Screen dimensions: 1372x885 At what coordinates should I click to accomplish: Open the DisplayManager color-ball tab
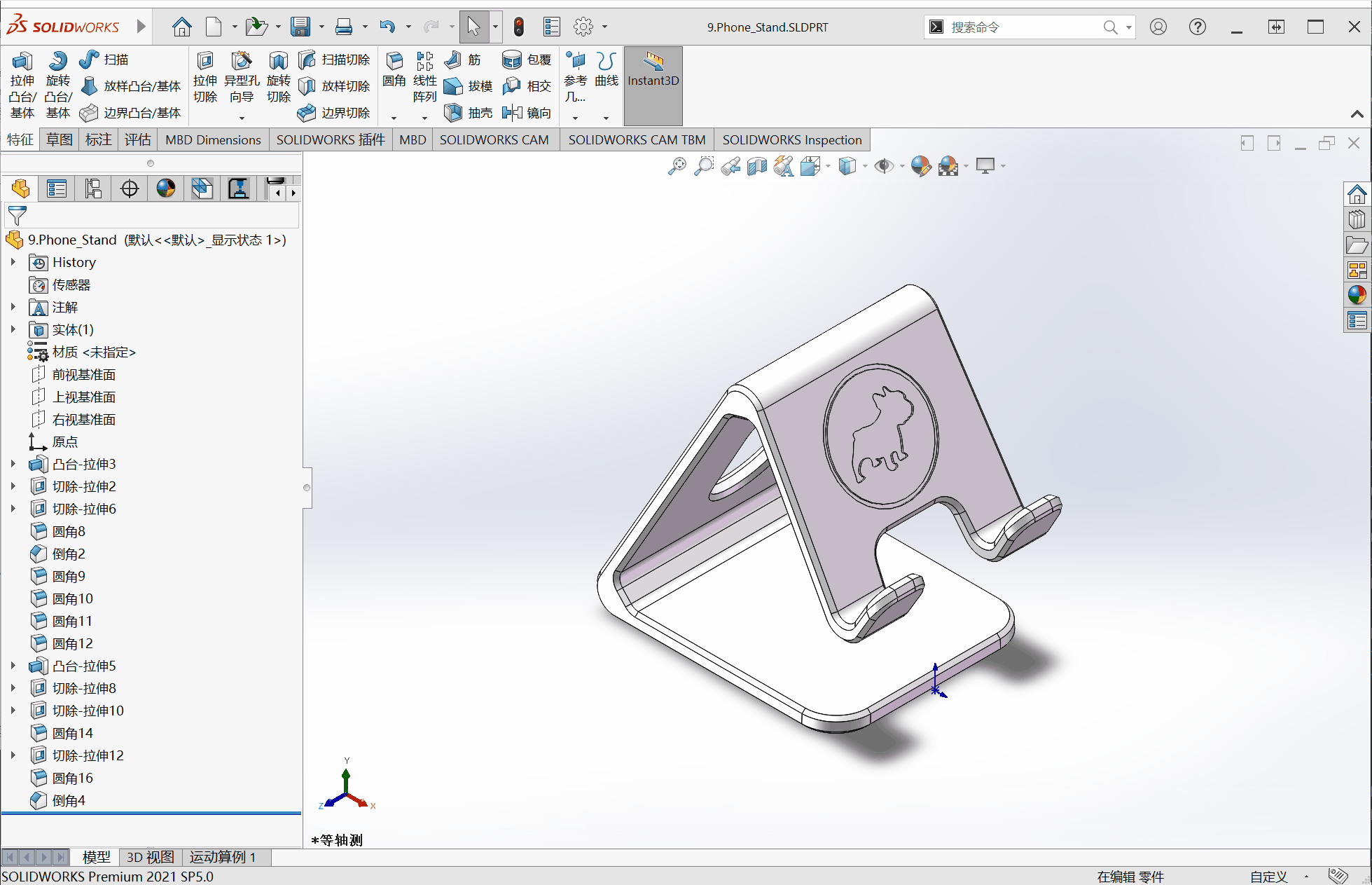(x=166, y=188)
